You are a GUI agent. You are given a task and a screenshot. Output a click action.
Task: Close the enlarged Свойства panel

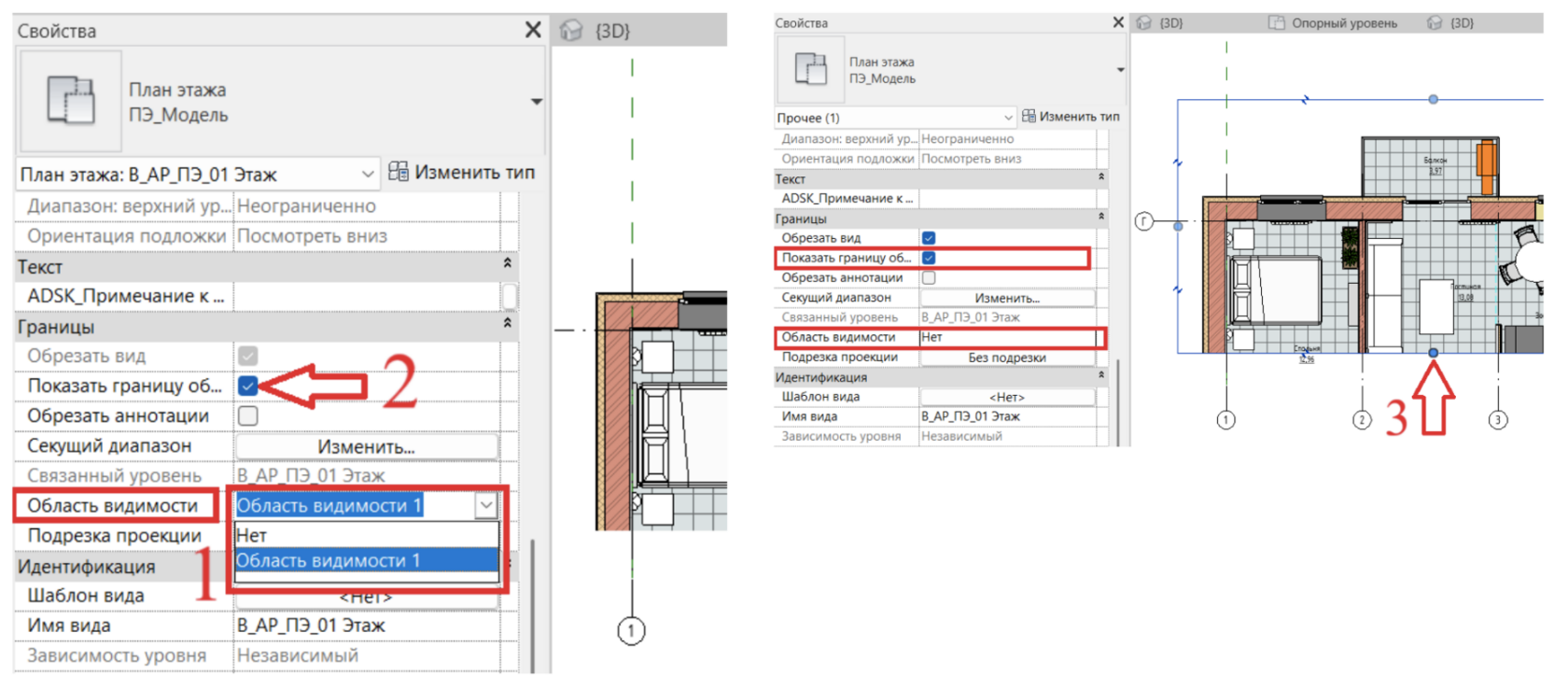pos(533,30)
